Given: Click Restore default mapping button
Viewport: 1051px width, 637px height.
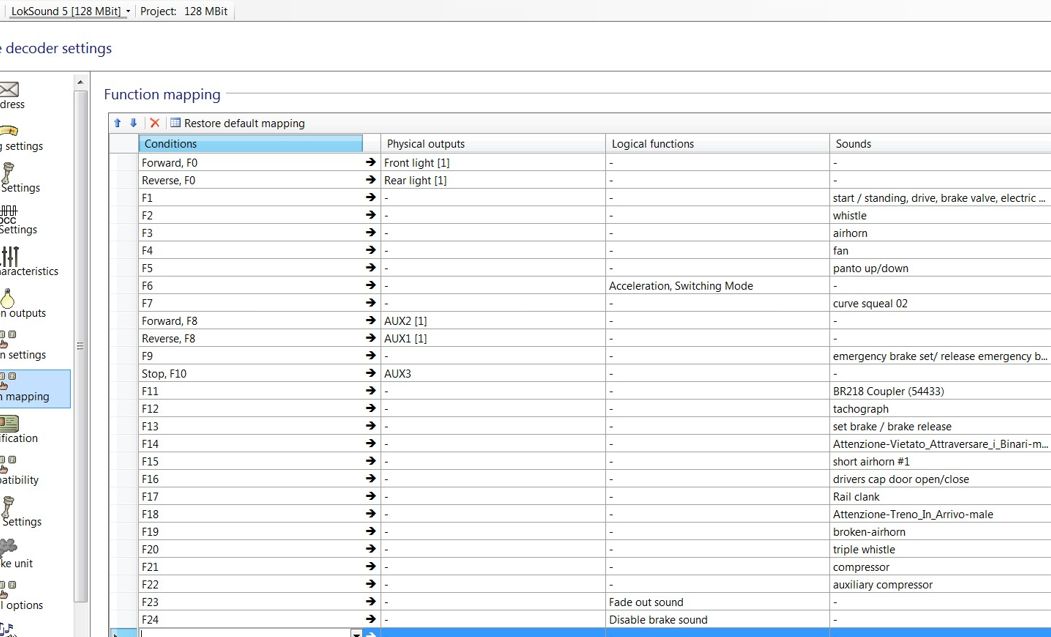Looking at the screenshot, I should (x=237, y=123).
